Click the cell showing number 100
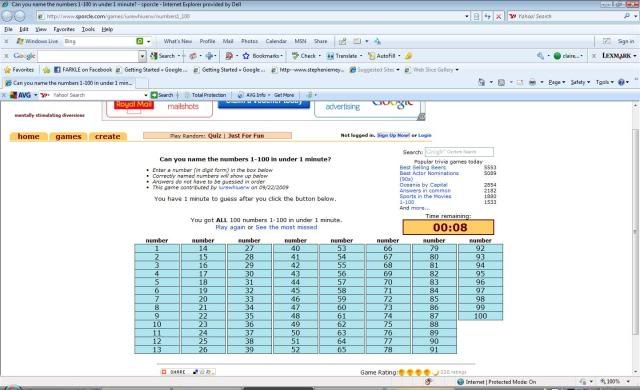The width and height of the screenshot is (640, 390). point(480,316)
